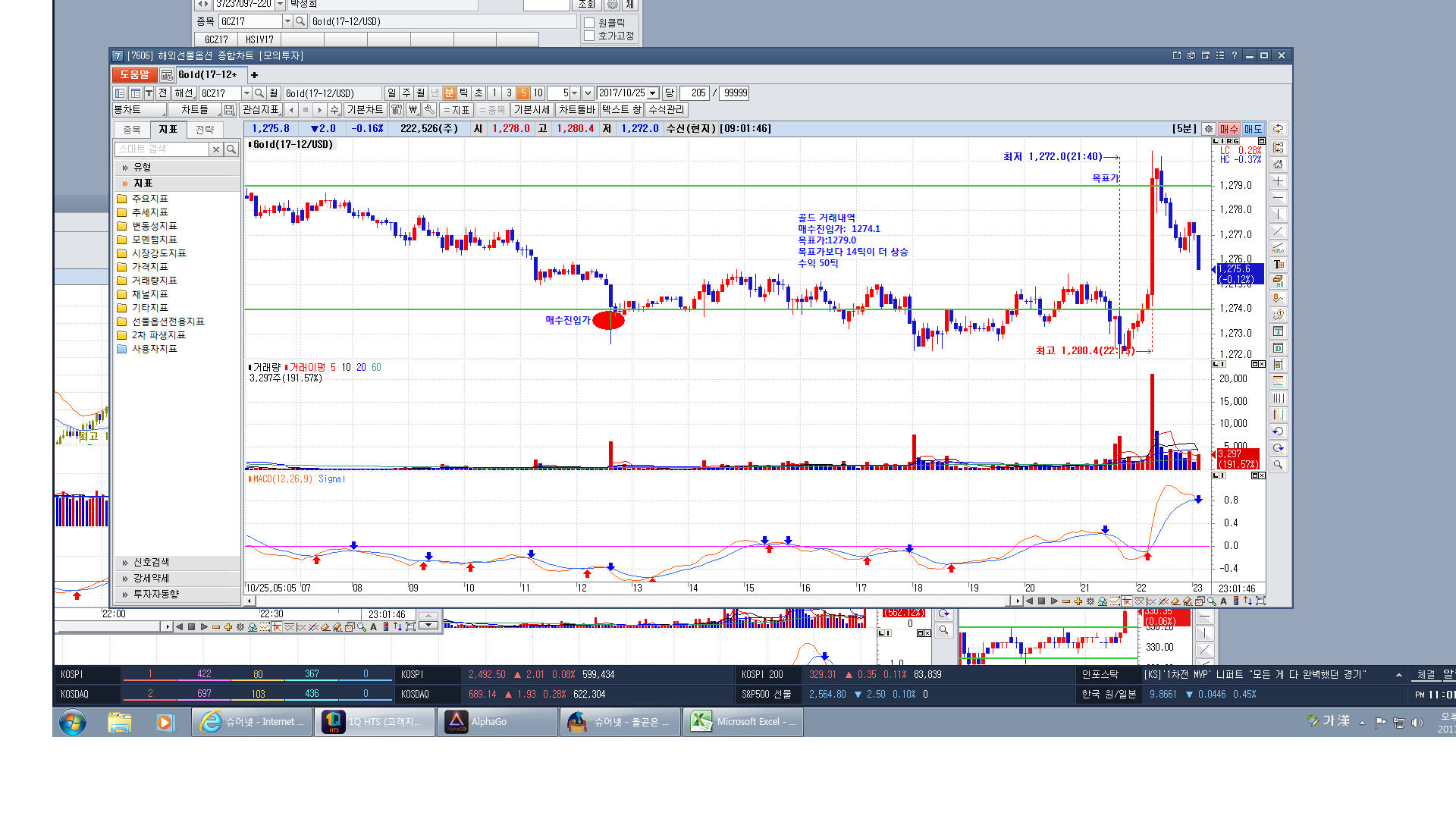This screenshot has width=1456, height=819.
Task: Click the red and blue up-down arrows icon
Action: pyautogui.click(x=1248, y=601)
